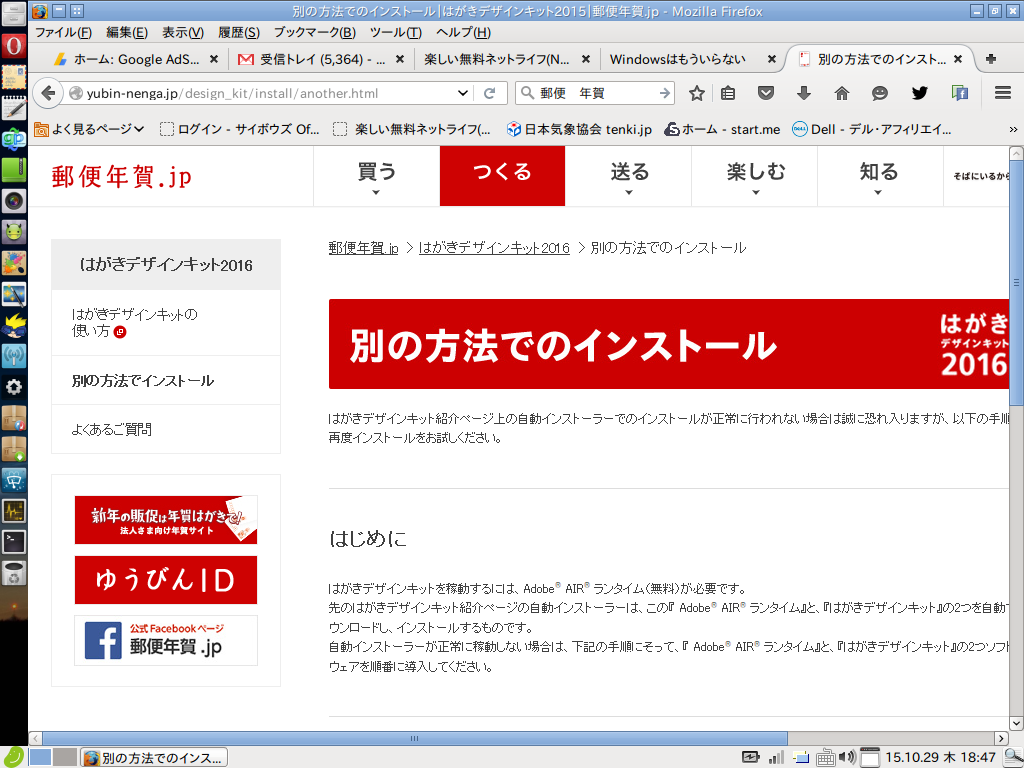The image size is (1024, 768).
Task: Click the Twitter bird toolbar icon
Action: [920, 93]
